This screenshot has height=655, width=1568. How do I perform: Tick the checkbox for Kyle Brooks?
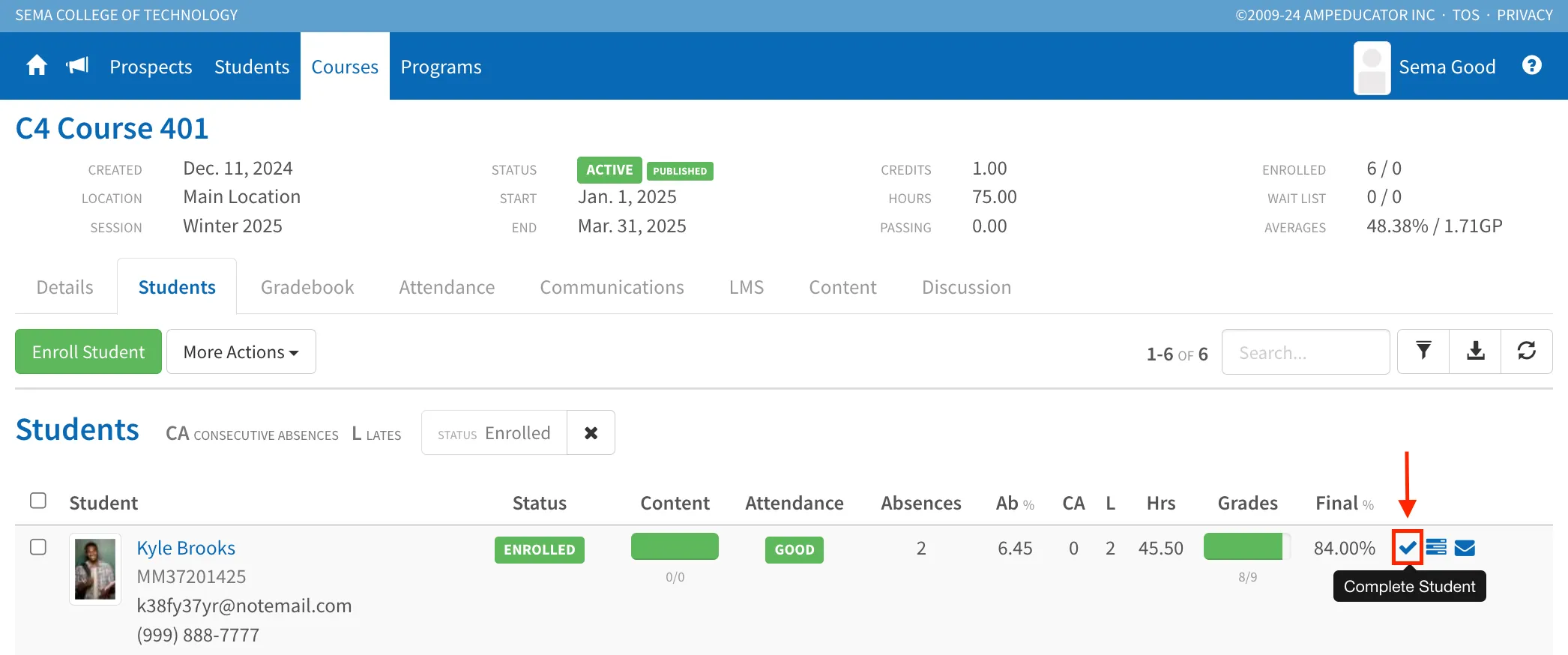pos(38,547)
